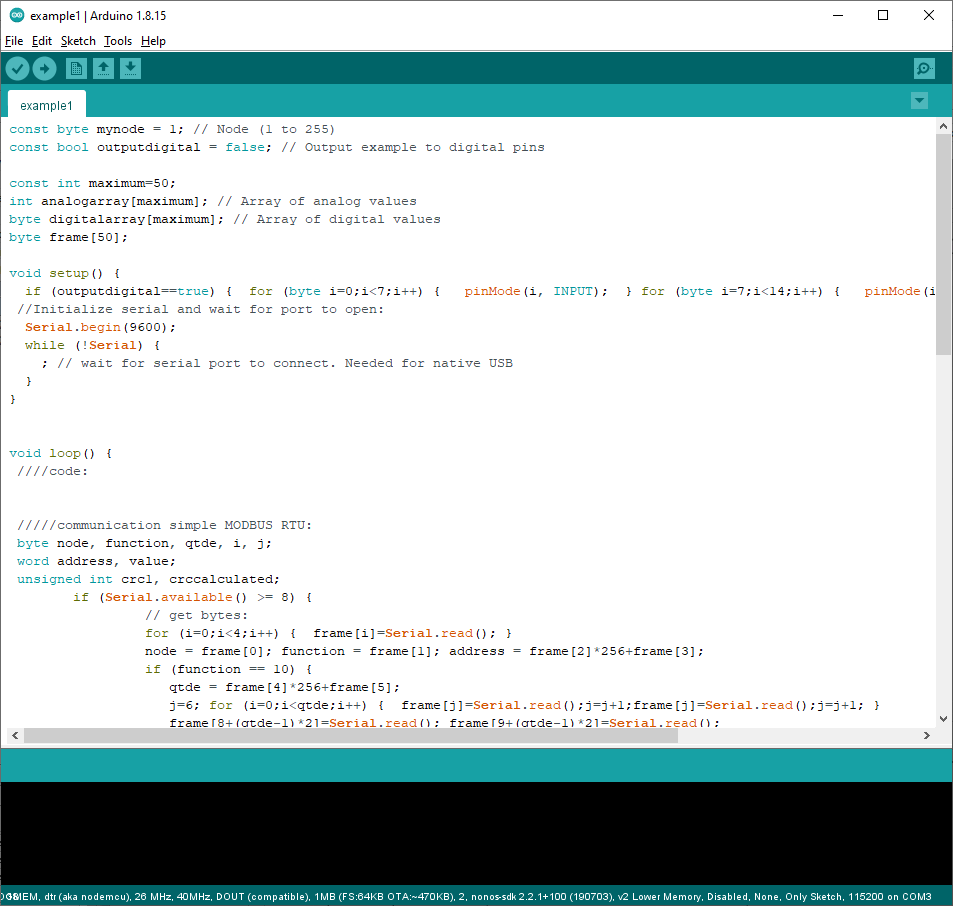
Task: Click the scroll up arrow of editor
Action: click(x=943, y=126)
